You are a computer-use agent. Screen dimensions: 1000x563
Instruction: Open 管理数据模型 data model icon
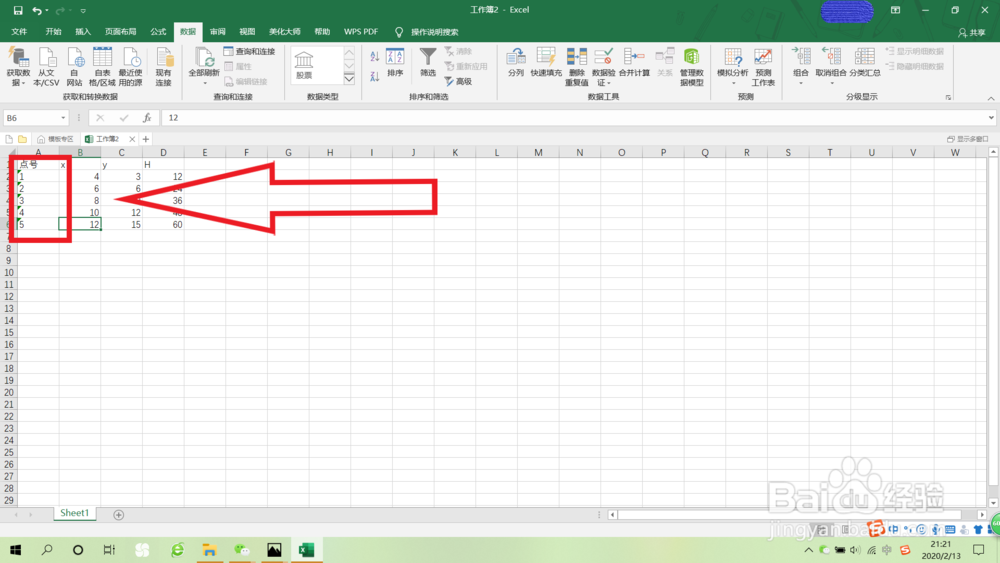point(691,66)
